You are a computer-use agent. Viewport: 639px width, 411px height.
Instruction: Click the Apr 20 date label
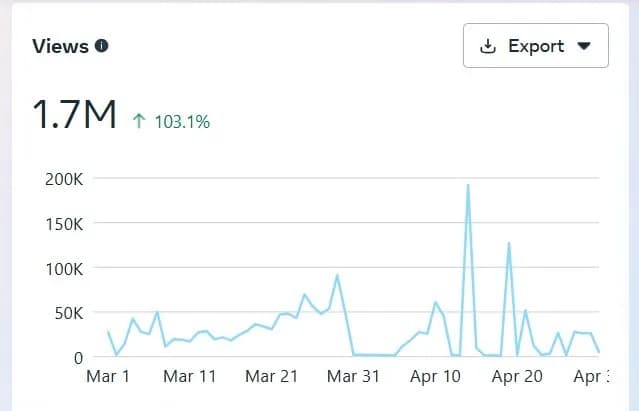[518, 377]
